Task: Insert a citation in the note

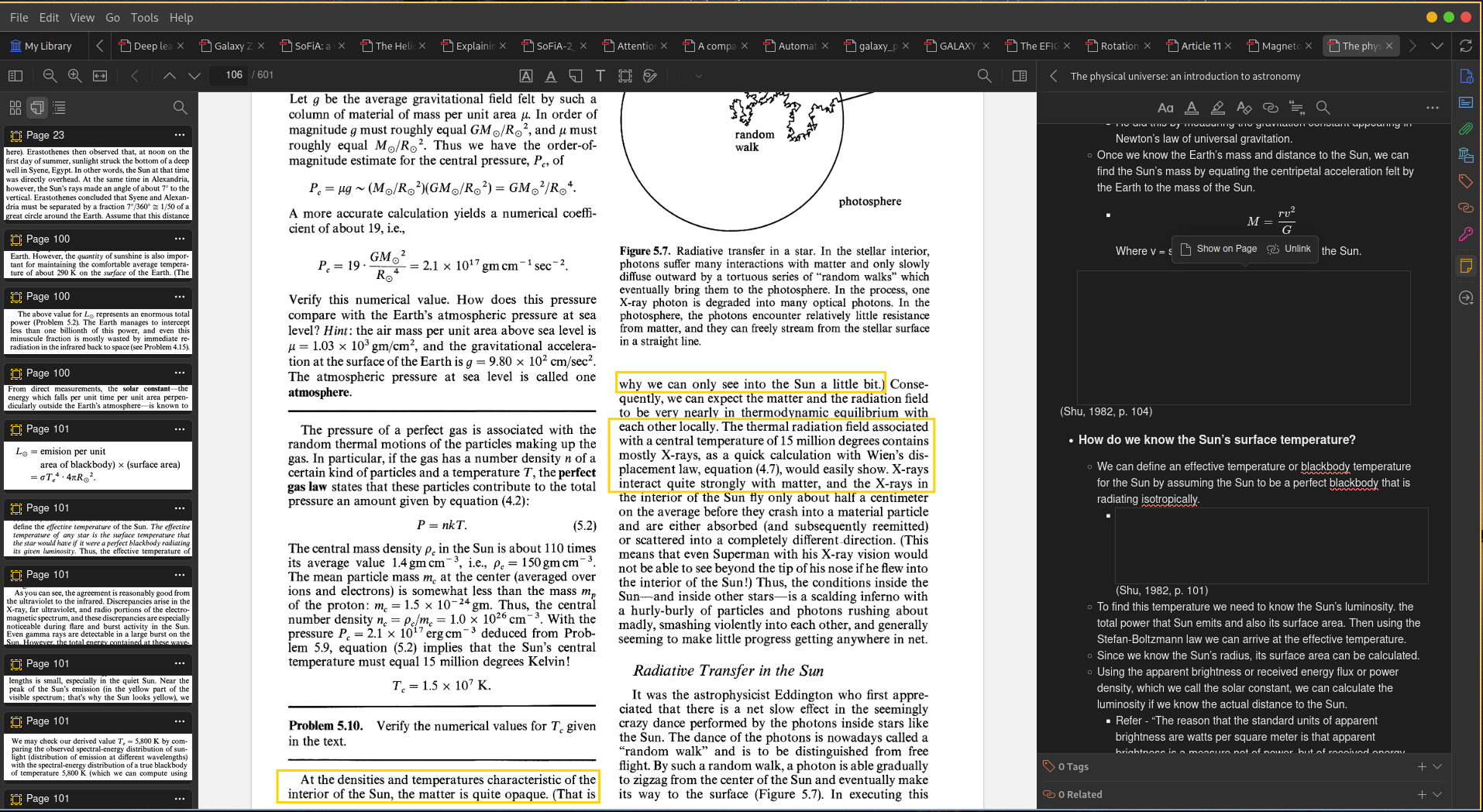Action: (x=1297, y=108)
